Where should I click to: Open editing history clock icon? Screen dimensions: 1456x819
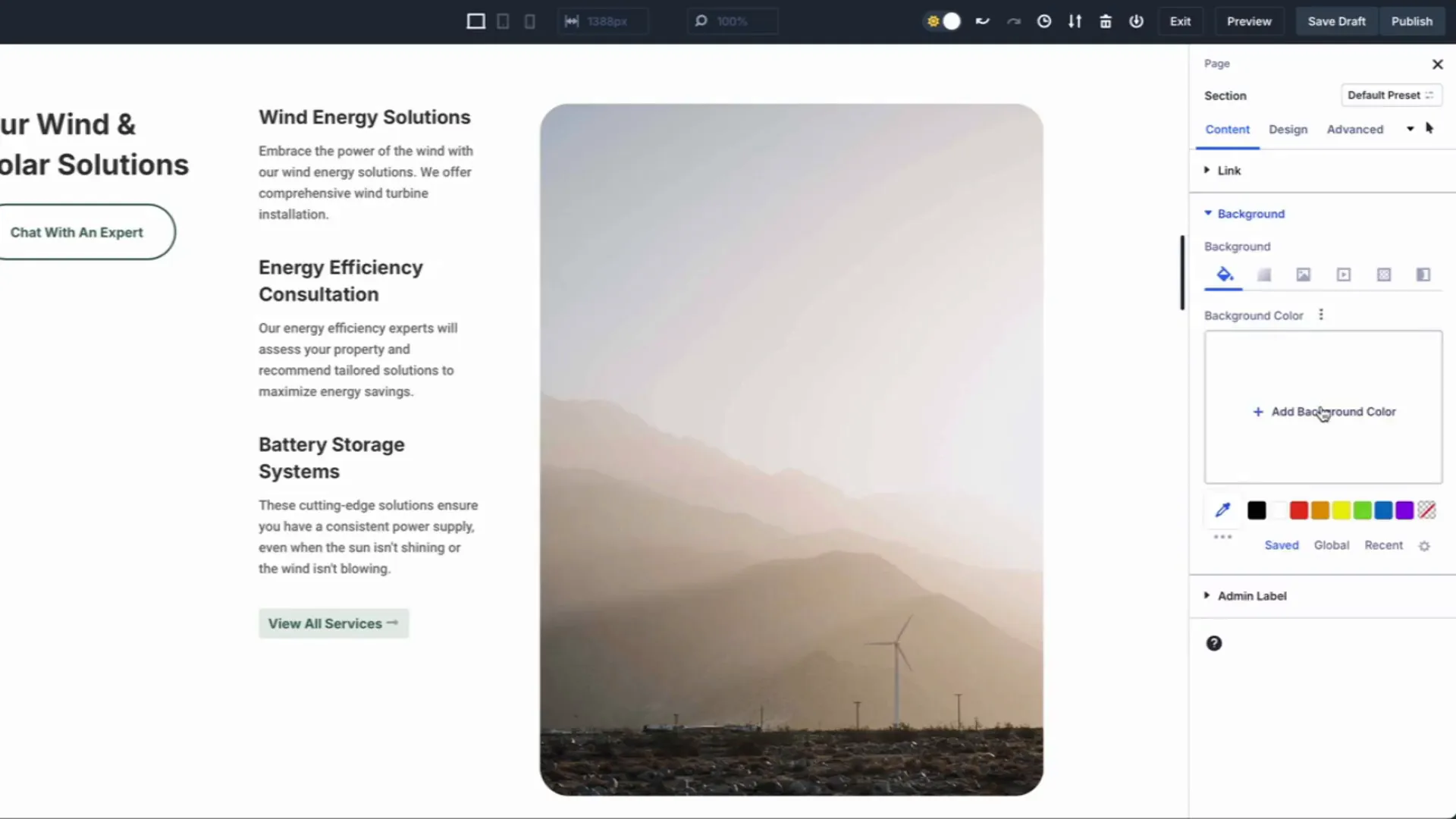click(x=1044, y=21)
